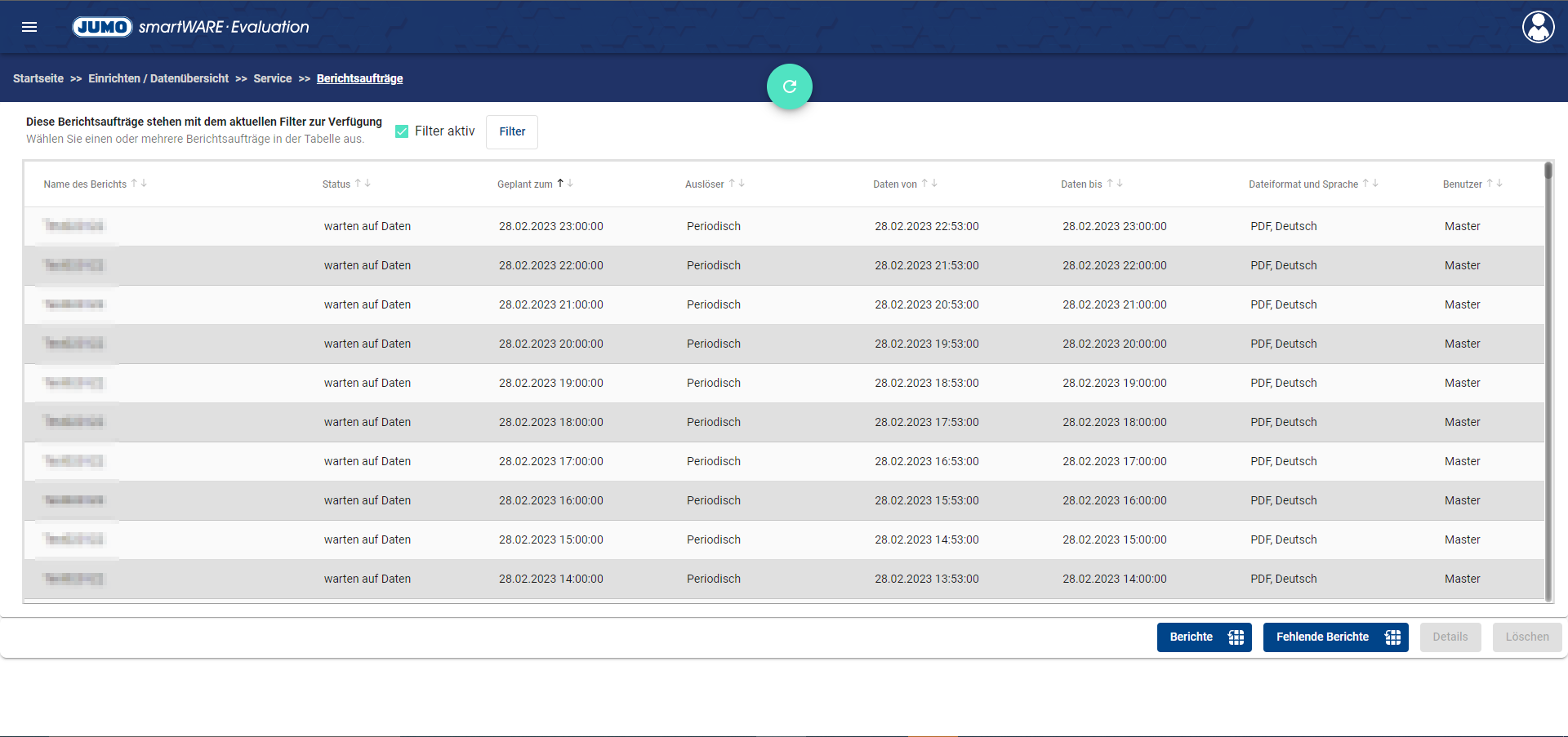The width and height of the screenshot is (1568, 737).
Task: Click the JUMO smartWARE Evaluation logo
Action: click(191, 27)
